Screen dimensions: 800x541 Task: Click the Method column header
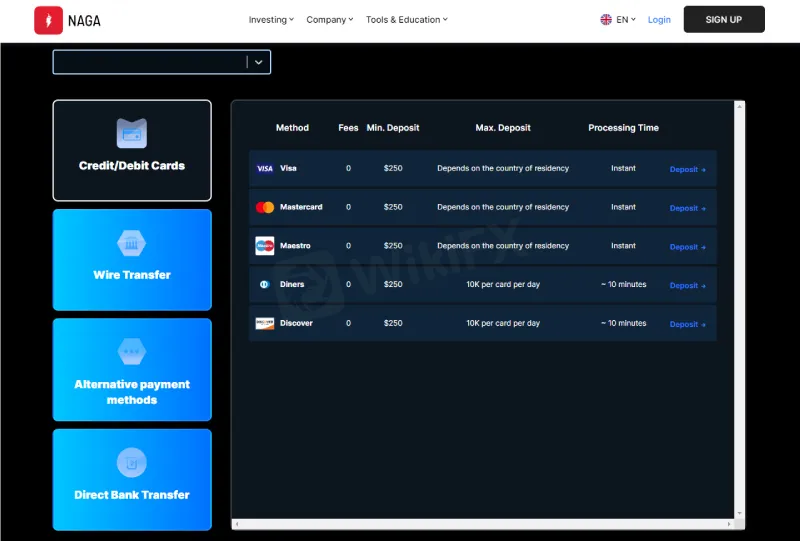tap(292, 128)
